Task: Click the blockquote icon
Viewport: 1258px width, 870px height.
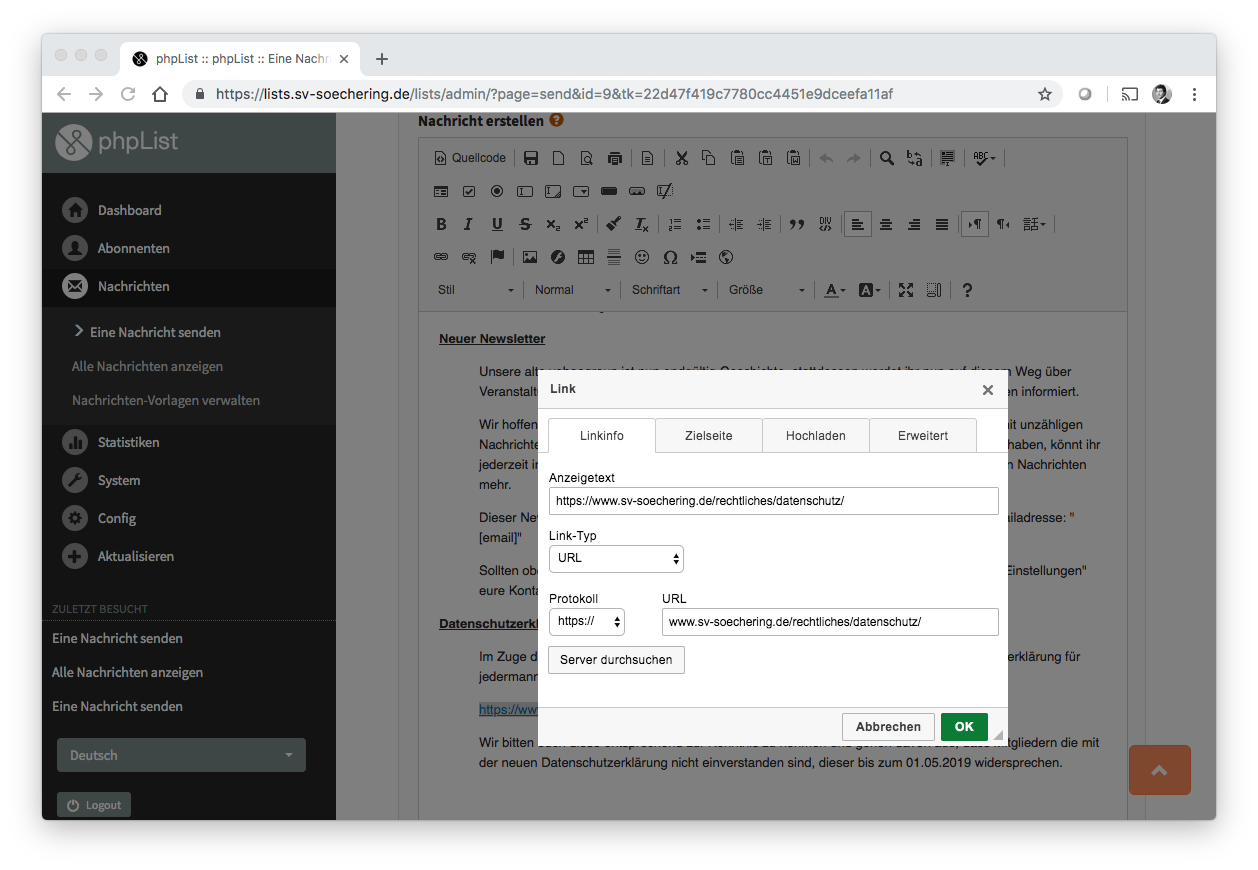Action: 797,225
